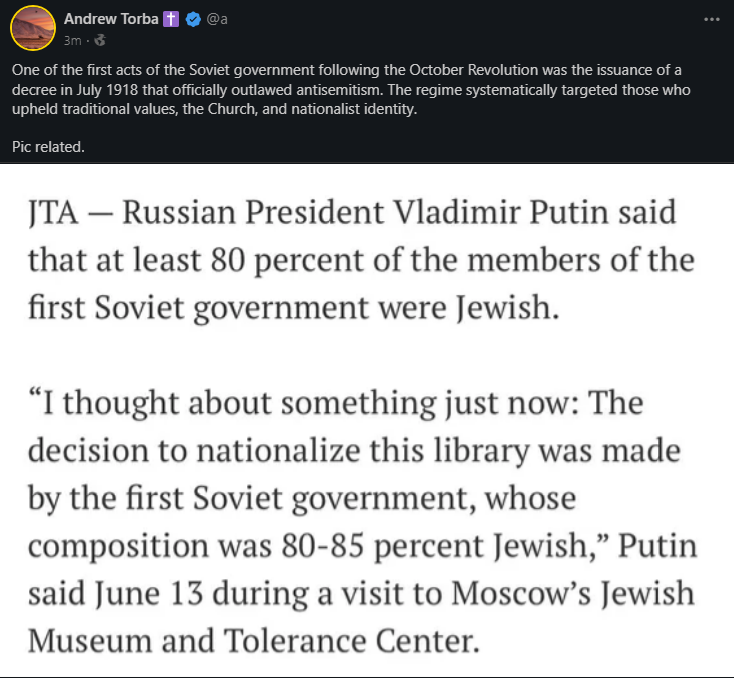This screenshot has width=734, height=678.
Task: Click the purple cross emoji badge
Action: (x=172, y=19)
